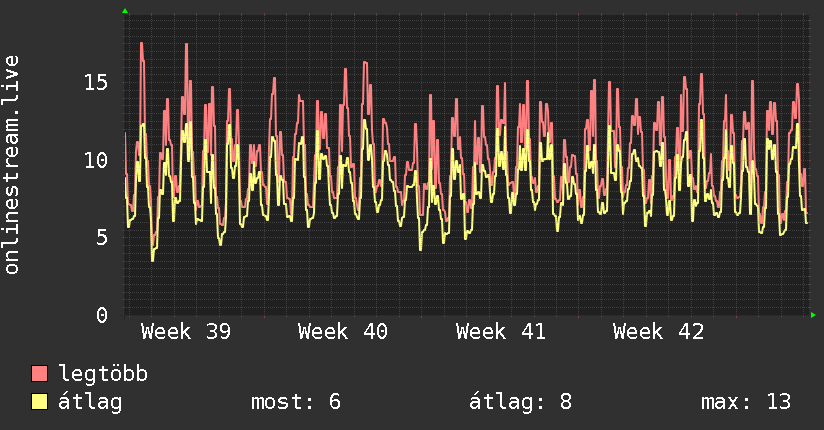The width and height of the screenshot is (824, 430).
Task: Click the 'max: 13' statistic
Action: tap(746, 402)
